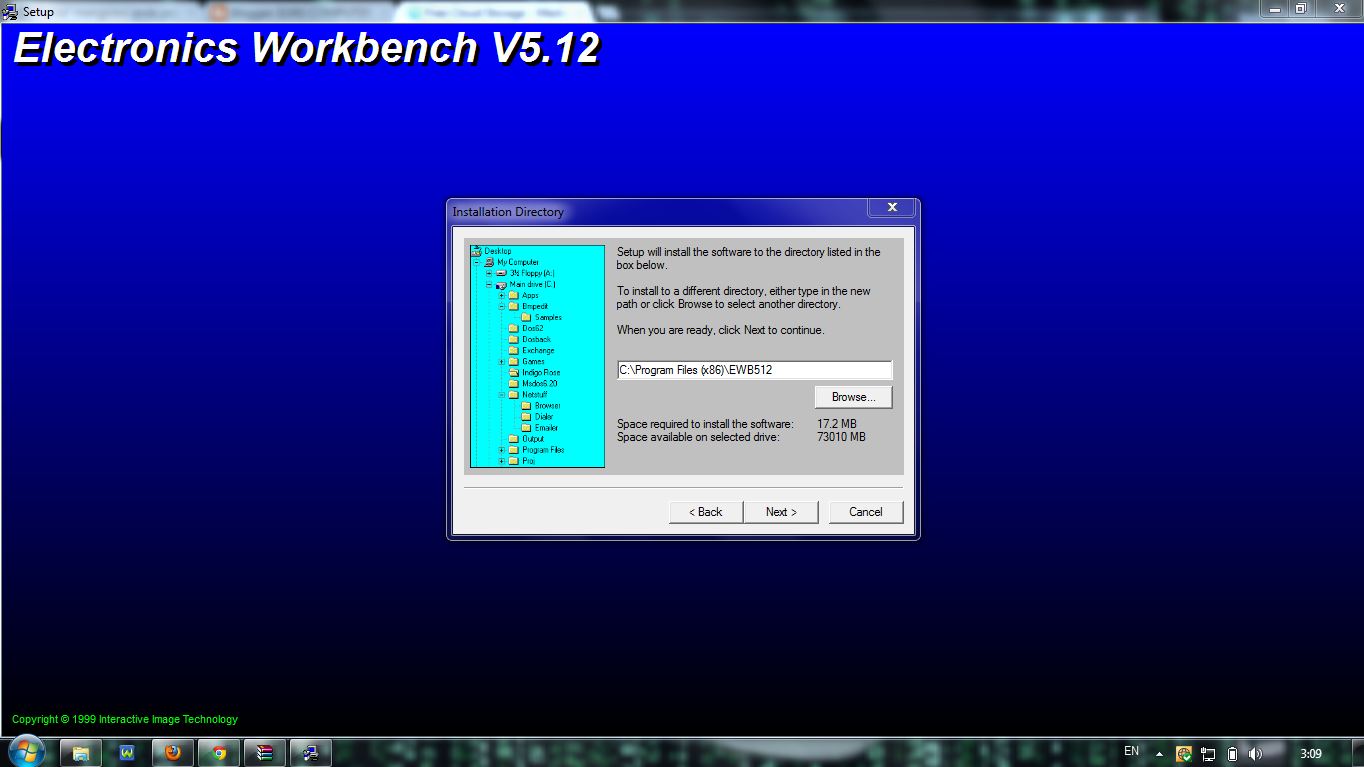Close the Installation Directory dialog
This screenshot has height=767, width=1364.
click(x=891, y=208)
